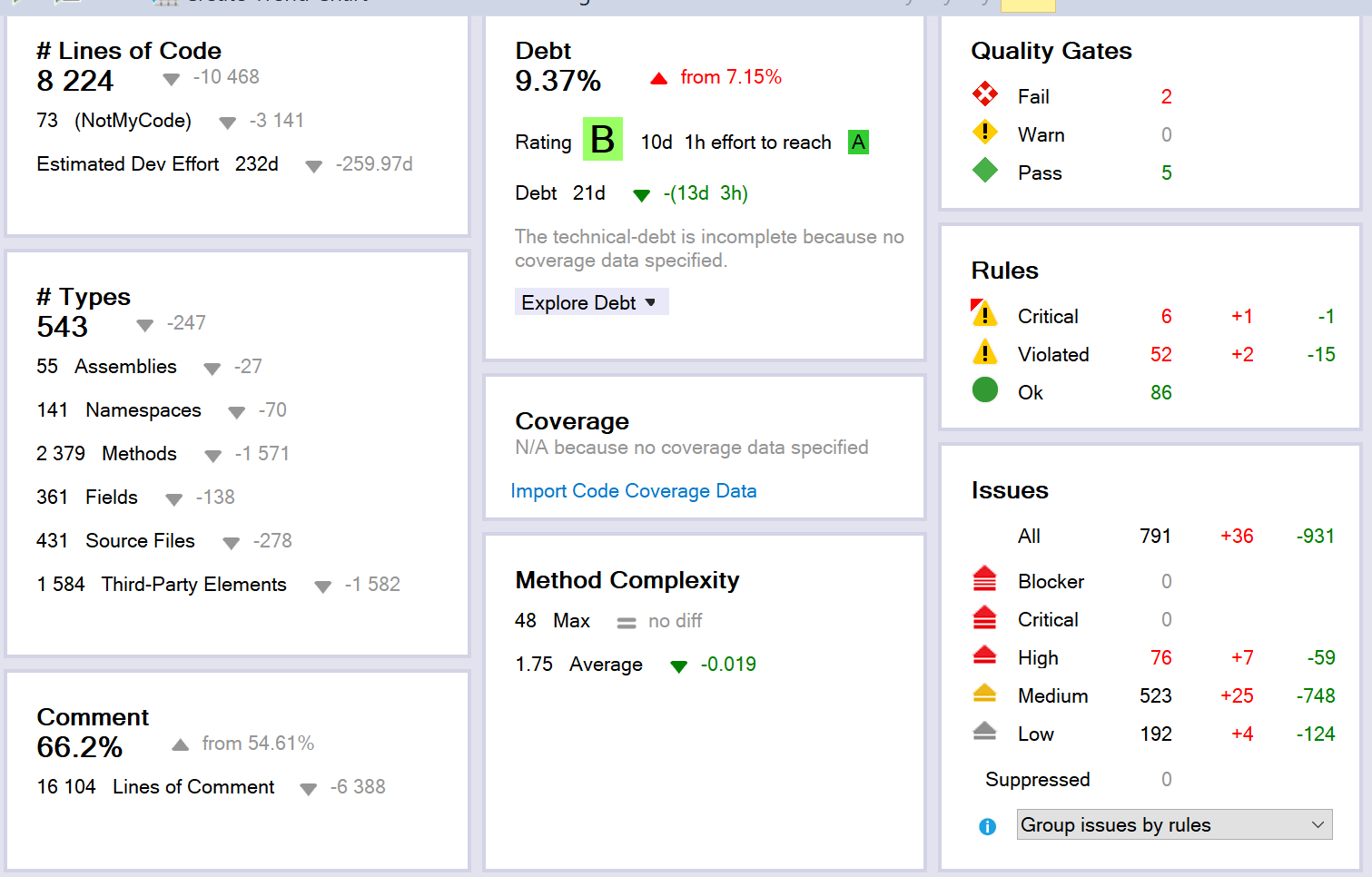Click the 73 NotMyCode lines value
This screenshot has height=877, width=1372.
point(47,121)
